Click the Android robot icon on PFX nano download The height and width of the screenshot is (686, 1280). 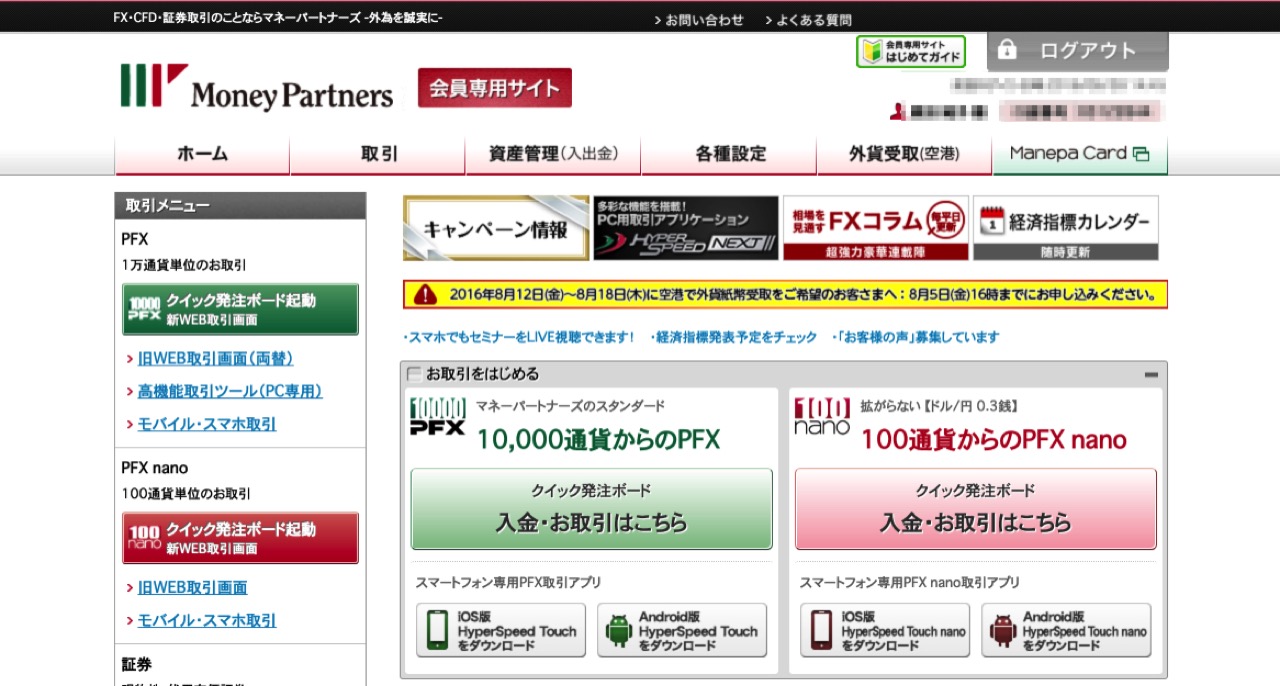click(1003, 630)
